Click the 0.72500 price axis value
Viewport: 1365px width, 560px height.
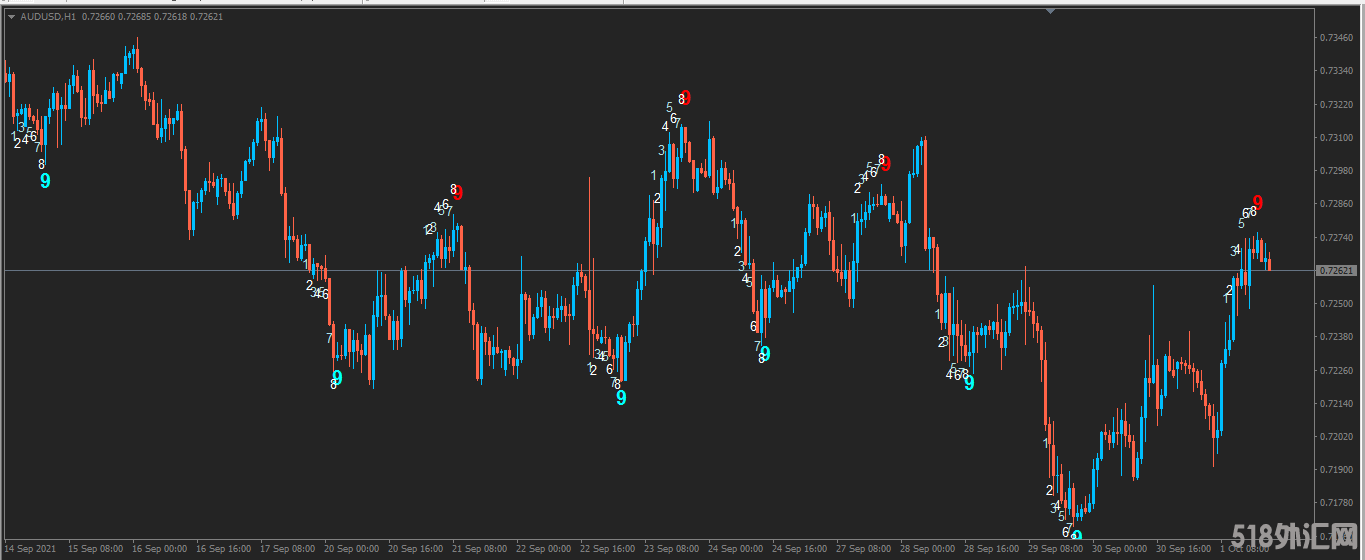(x=1334, y=304)
